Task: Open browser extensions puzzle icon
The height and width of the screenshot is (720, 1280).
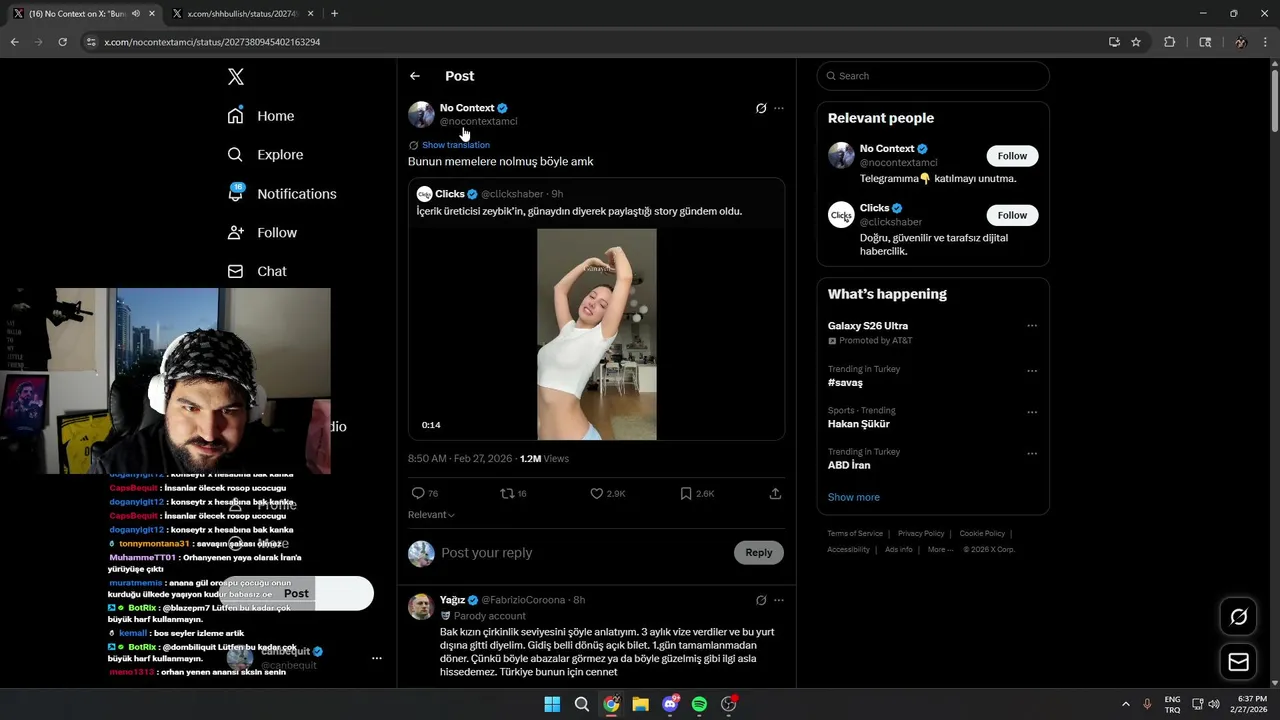Action: tap(1169, 42)
